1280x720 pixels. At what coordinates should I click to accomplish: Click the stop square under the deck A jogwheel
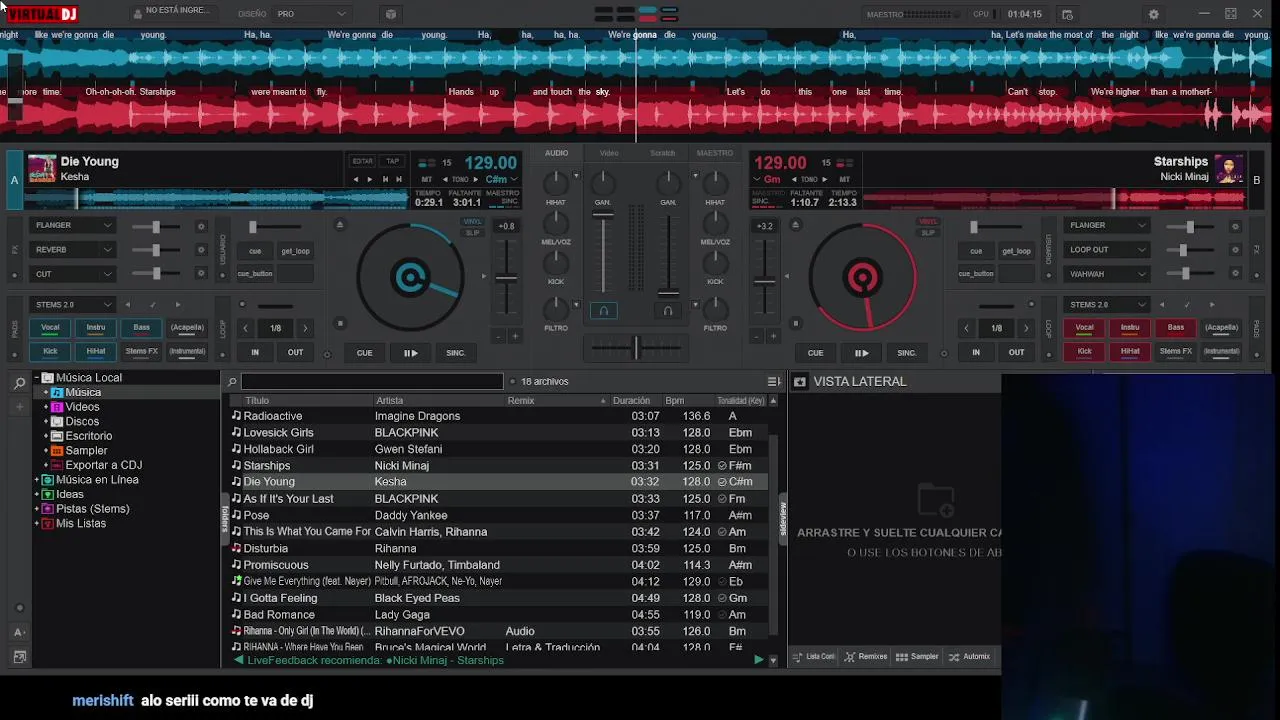(x=340, y=323)
